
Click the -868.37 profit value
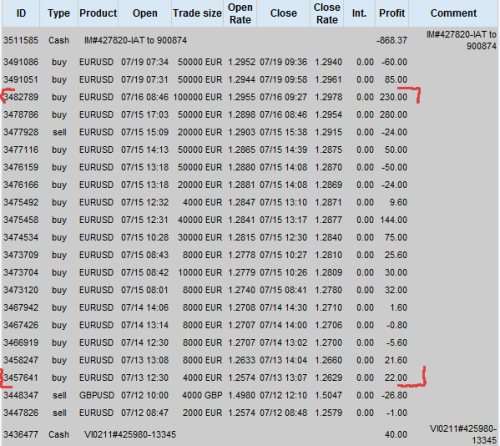(392, 40)
